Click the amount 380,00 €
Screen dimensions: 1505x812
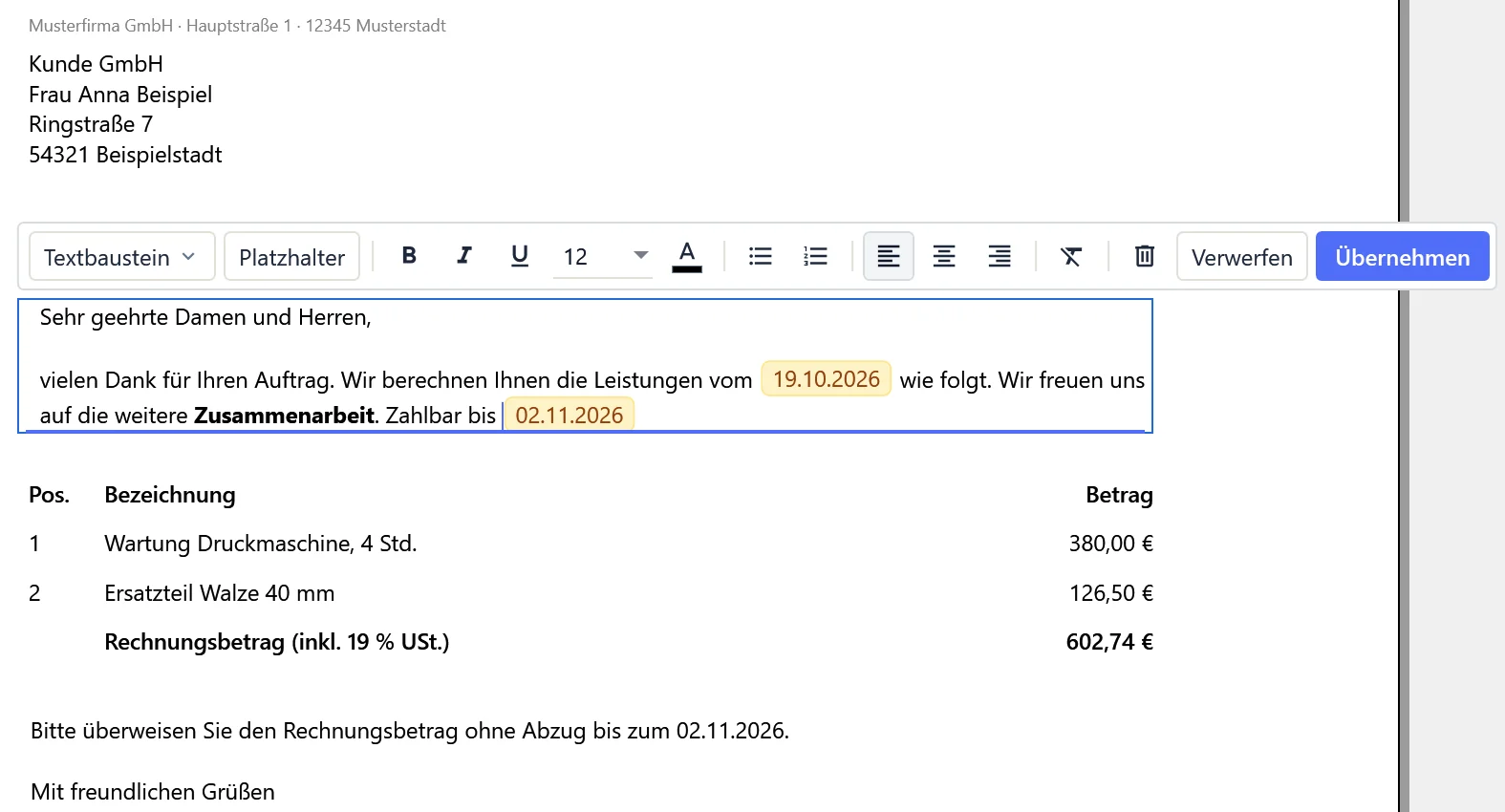coord(1111,544)
